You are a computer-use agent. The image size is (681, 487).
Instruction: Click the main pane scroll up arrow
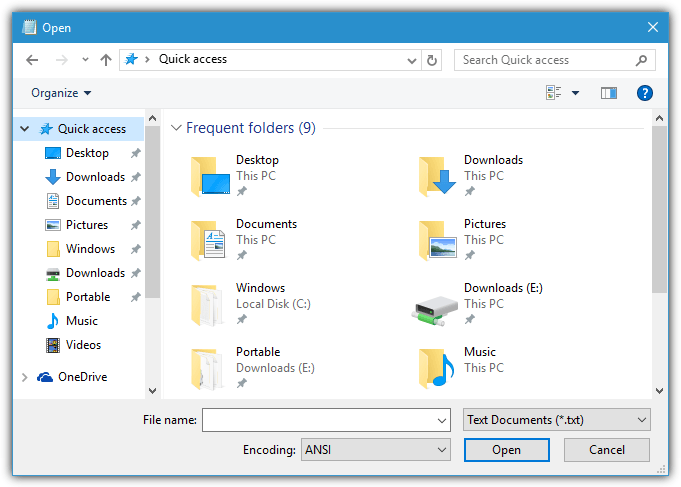659,118
